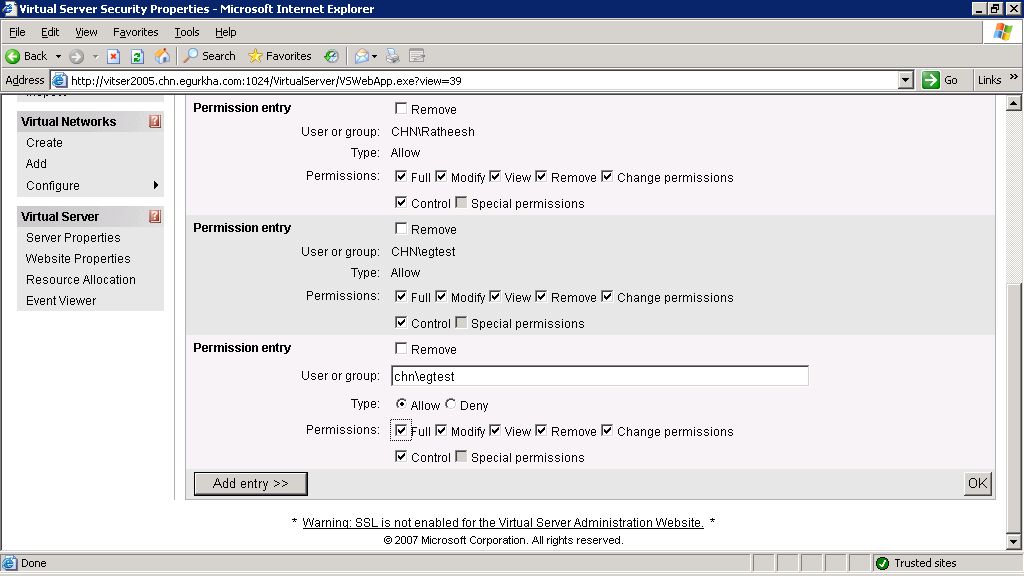Image resolution: width=1024 pixels, height=576 pixels.
Task: Open the Tools menu
Action: [x=187, y=32]
